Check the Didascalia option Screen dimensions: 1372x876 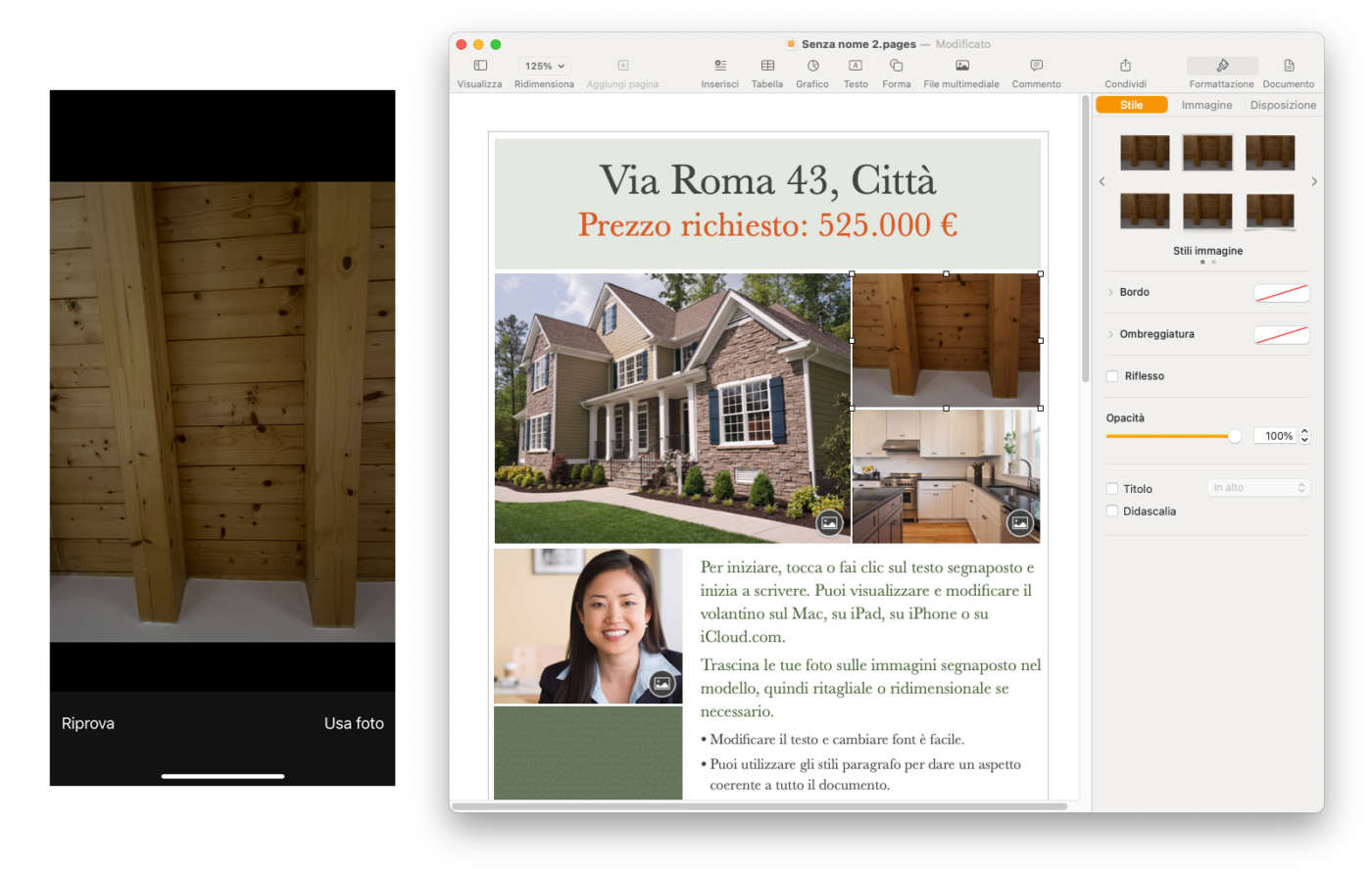click(x=1112, y=511)
